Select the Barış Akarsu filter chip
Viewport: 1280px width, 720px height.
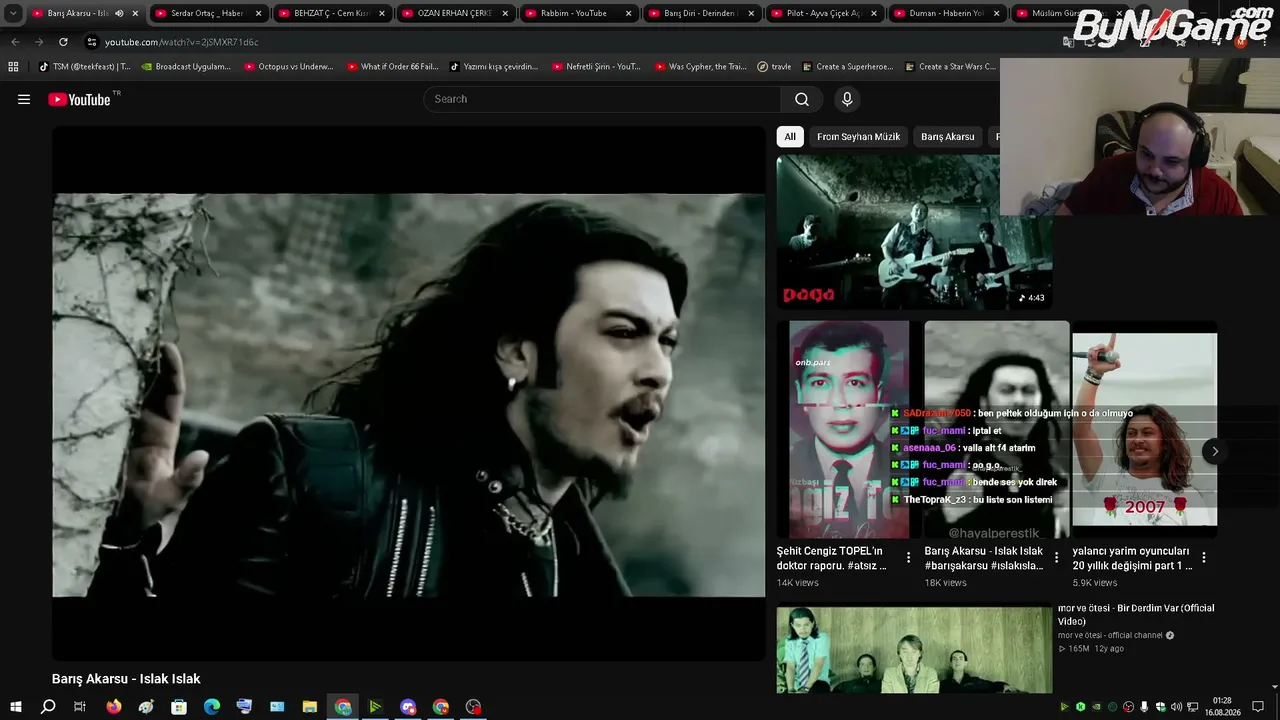point(948,137)
